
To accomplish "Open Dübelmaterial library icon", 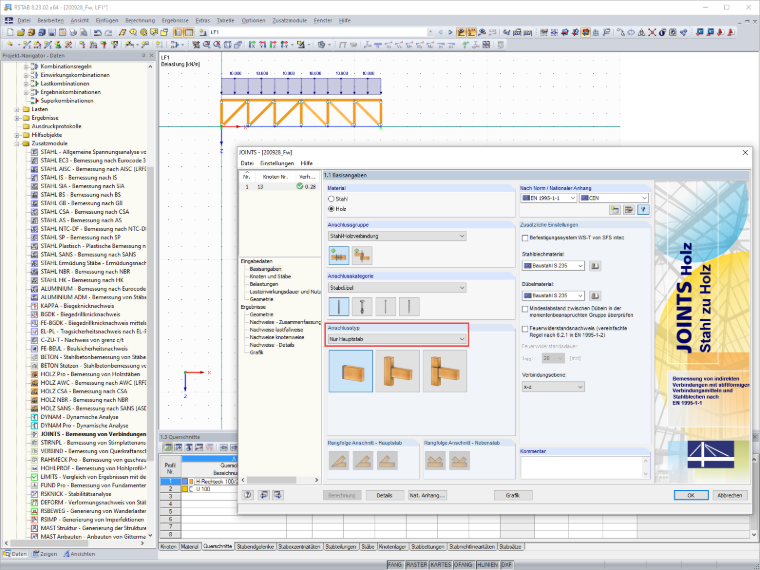I will [x=595, y=295].
